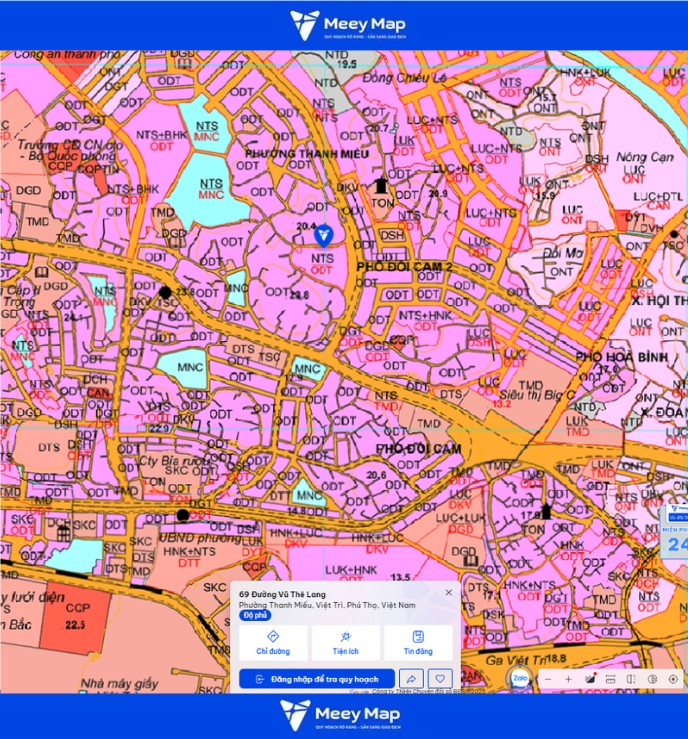Click the PHƯỜNG THANH MIẾU map label
This screenshot has width=688, height=739.
point(307,154)
